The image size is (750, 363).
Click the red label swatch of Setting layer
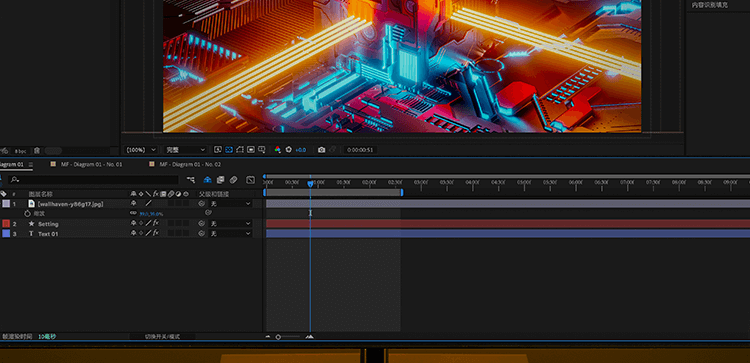(6, 224)
